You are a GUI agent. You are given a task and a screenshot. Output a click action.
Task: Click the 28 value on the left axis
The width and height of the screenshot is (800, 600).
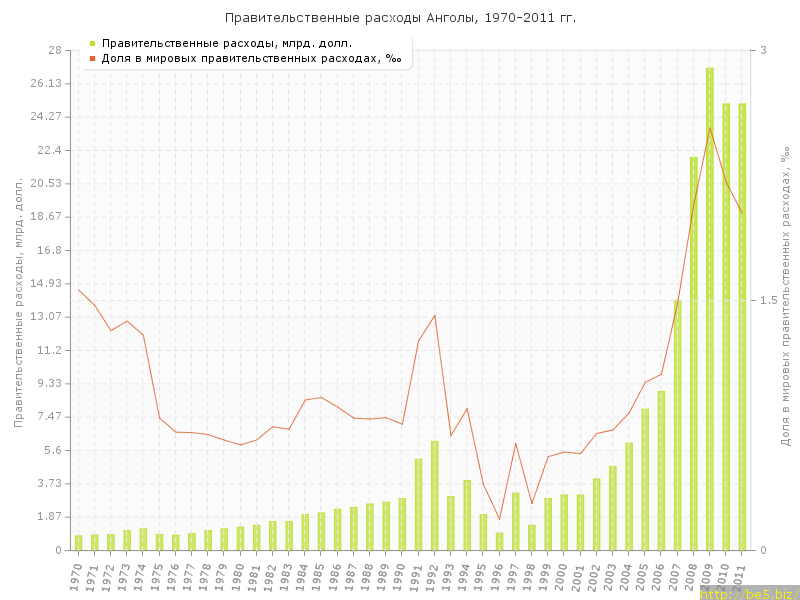[56, 50]
